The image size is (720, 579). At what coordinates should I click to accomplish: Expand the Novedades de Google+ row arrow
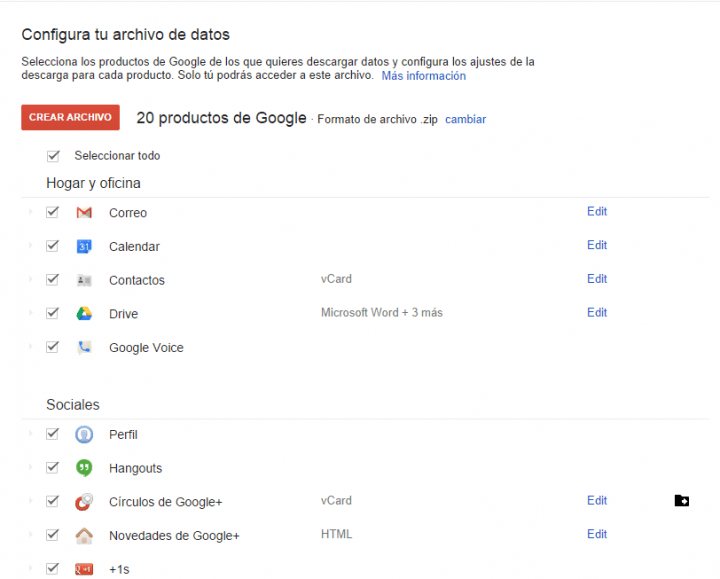(x=31, y=534)
